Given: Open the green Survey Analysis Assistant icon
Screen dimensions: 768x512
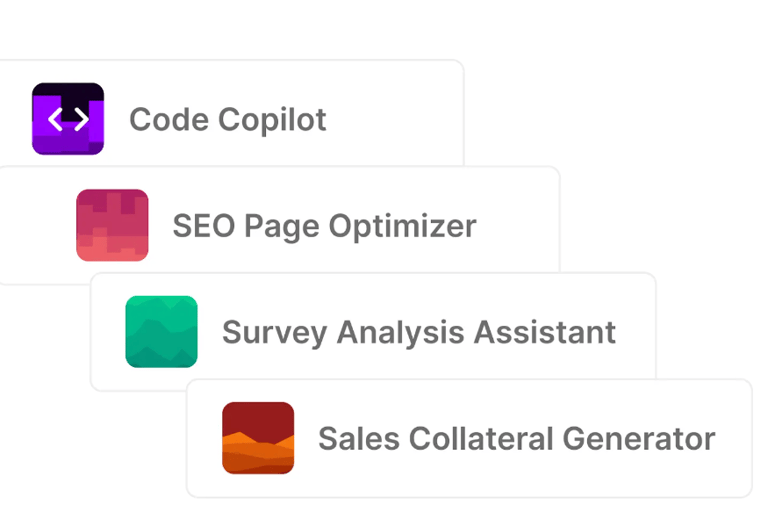Looking at the screenshot, I should tap(162, 332).
